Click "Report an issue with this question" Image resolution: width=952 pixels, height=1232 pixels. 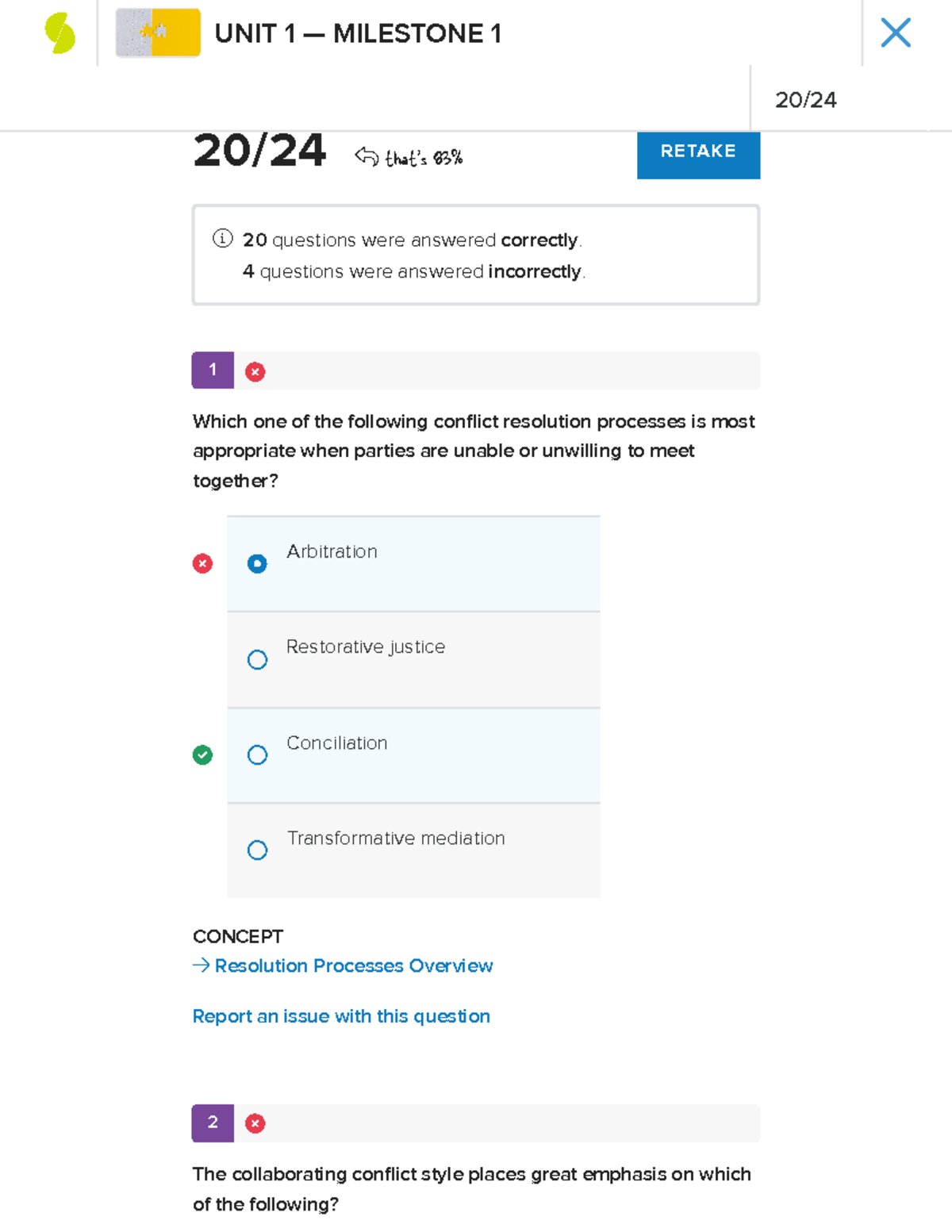[341, 1016]
